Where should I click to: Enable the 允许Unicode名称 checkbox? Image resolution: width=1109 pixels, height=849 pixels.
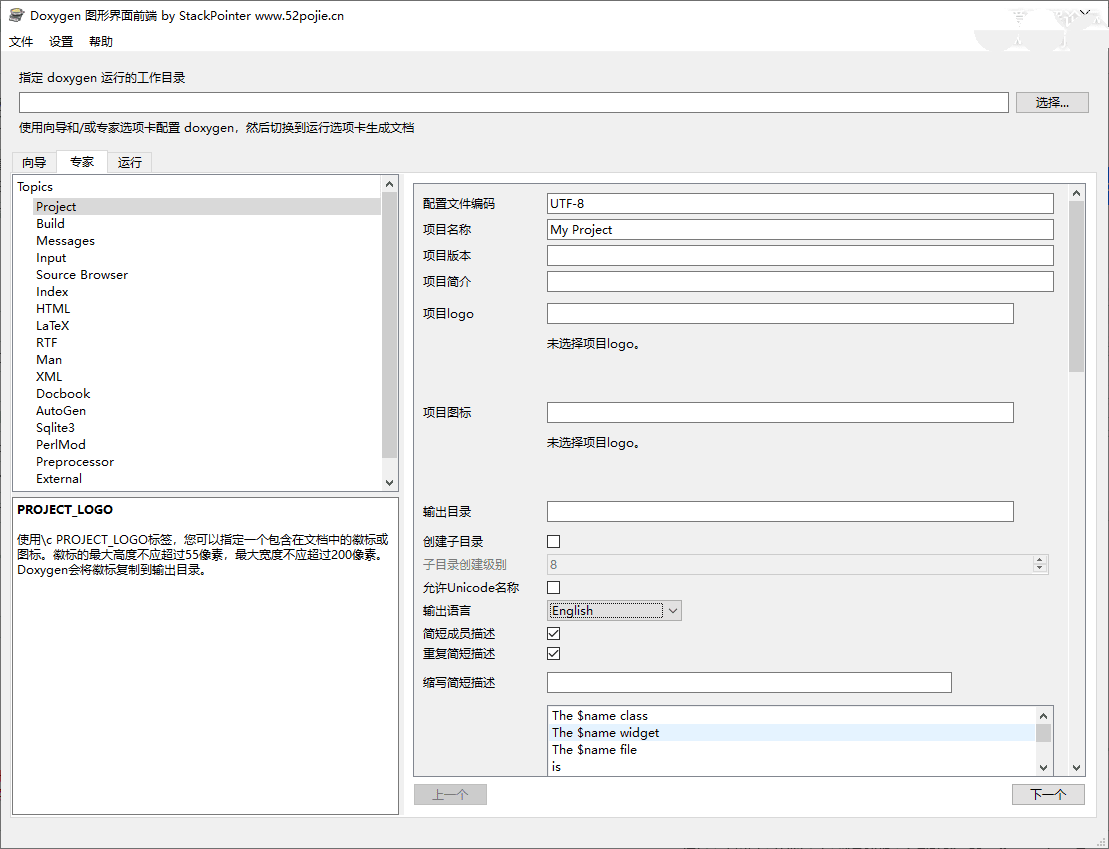click(554, 587)
